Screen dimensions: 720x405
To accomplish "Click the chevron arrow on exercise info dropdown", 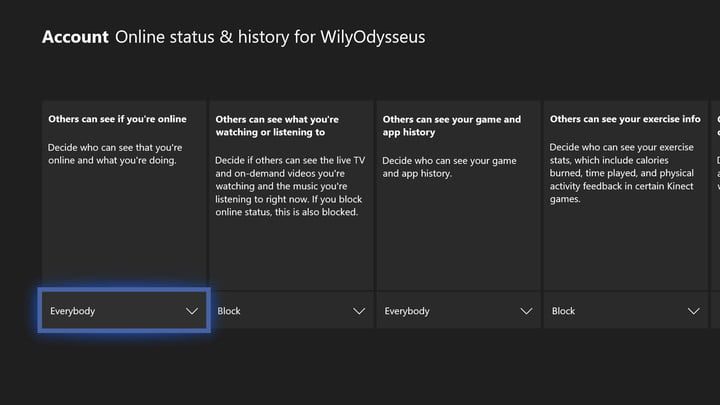I will click(693, 311).
